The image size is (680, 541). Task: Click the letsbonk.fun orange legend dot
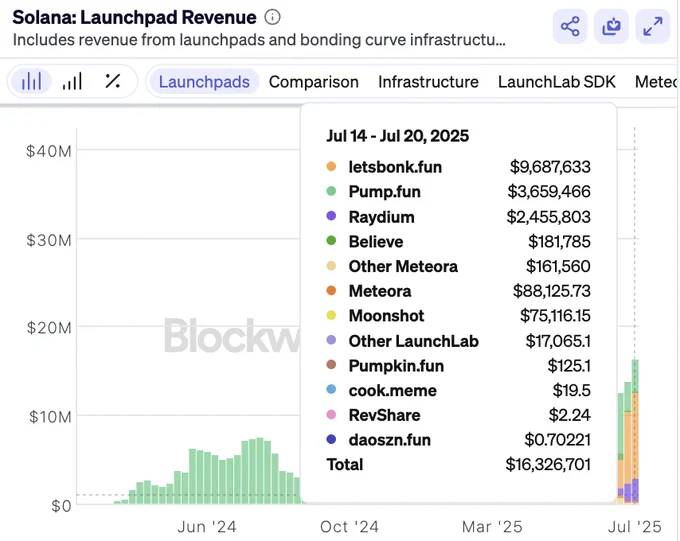pyautogui.click(x=331, y=167)
